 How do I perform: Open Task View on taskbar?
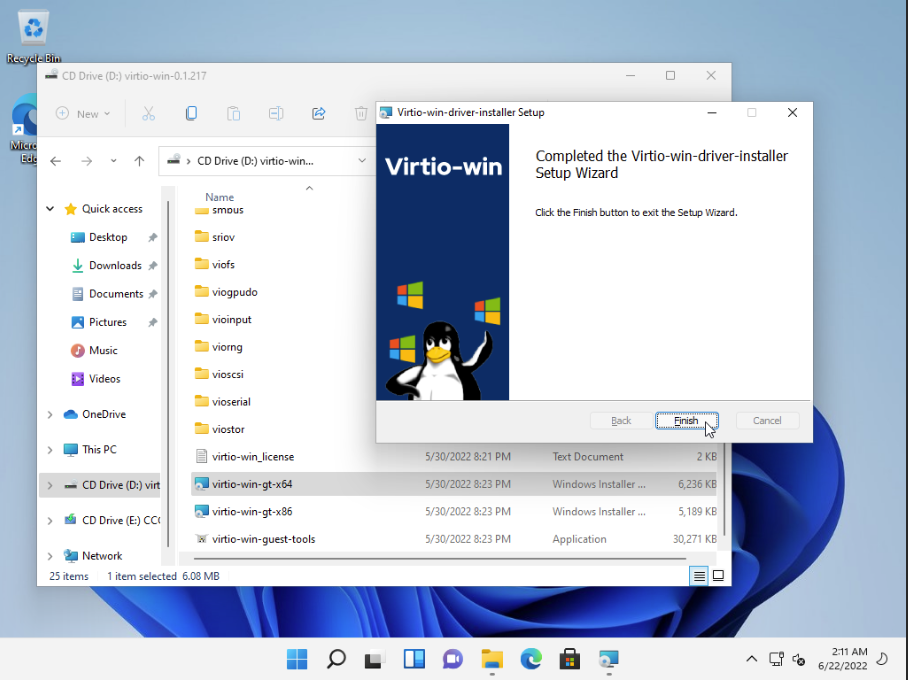[375, 659]
